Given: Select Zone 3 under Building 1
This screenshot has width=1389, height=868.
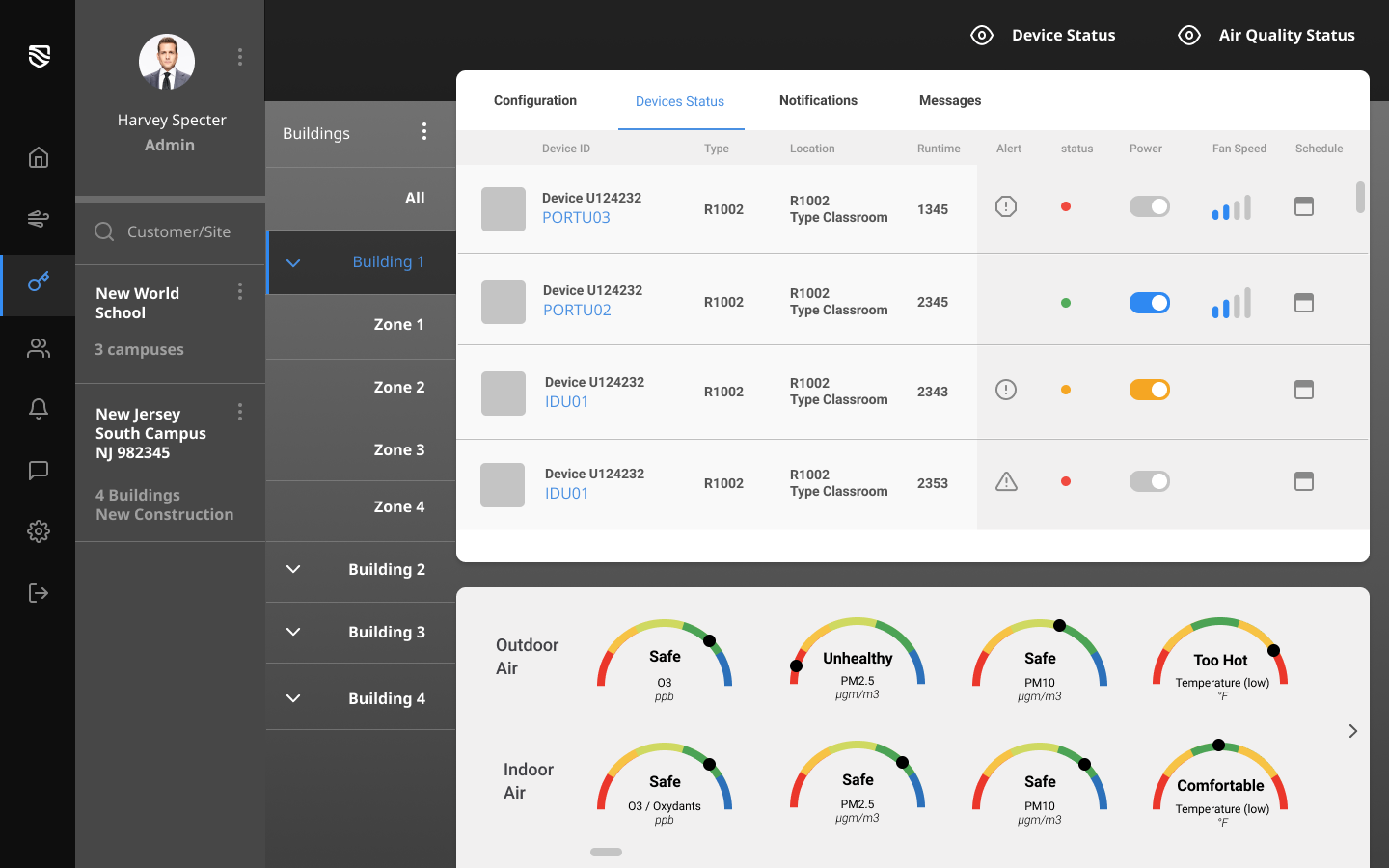Looking at the screenshot, I should tap(399, 449).
